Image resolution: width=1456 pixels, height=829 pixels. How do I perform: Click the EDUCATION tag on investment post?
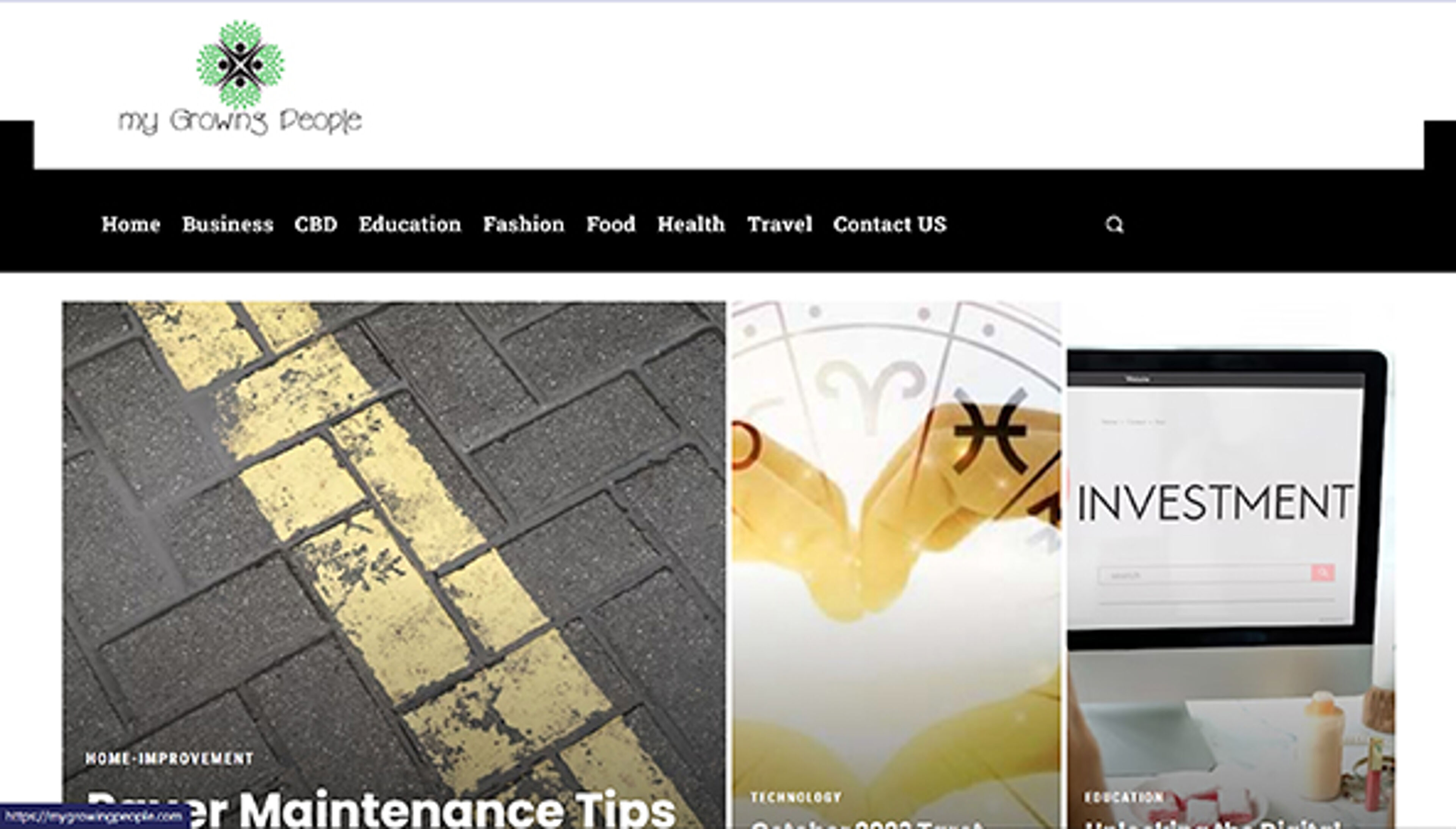tap(1124, 797)
